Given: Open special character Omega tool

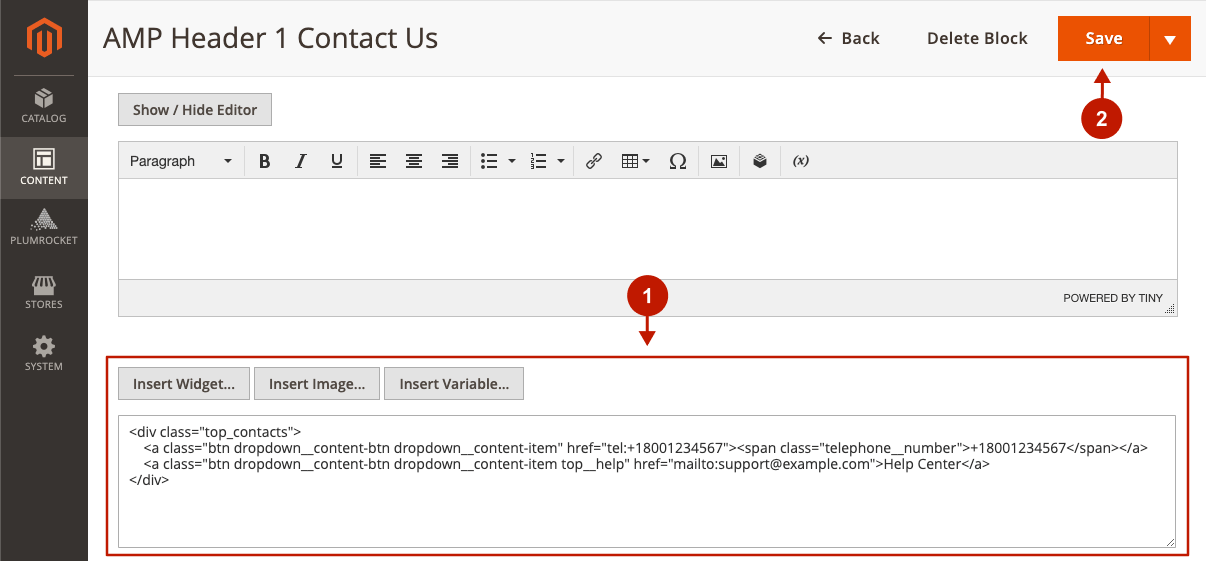Looking at the screenshot, I should 677,161.
